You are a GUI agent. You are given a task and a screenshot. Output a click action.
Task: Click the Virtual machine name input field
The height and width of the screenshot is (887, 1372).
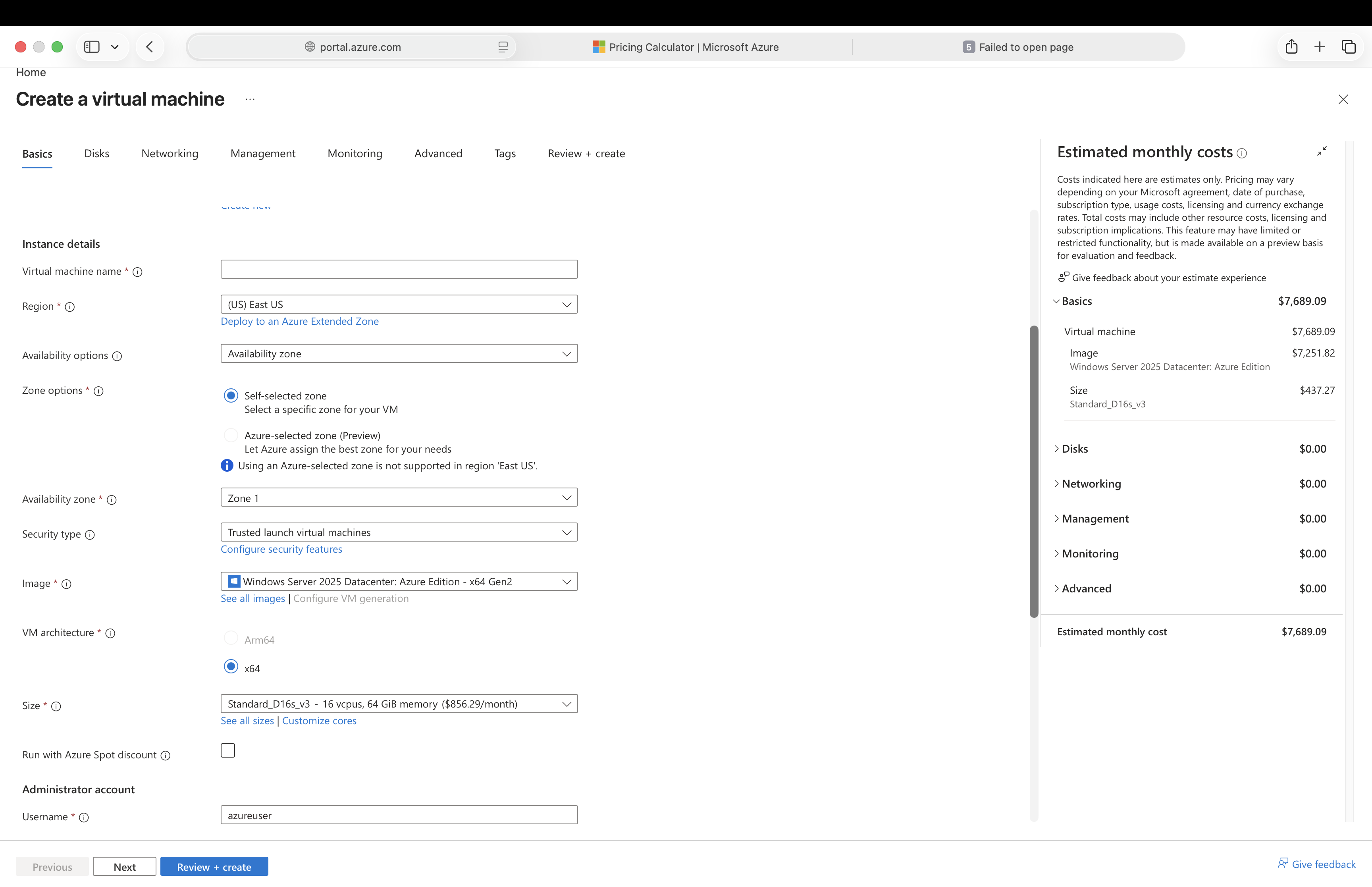click(x=399, y=269)
